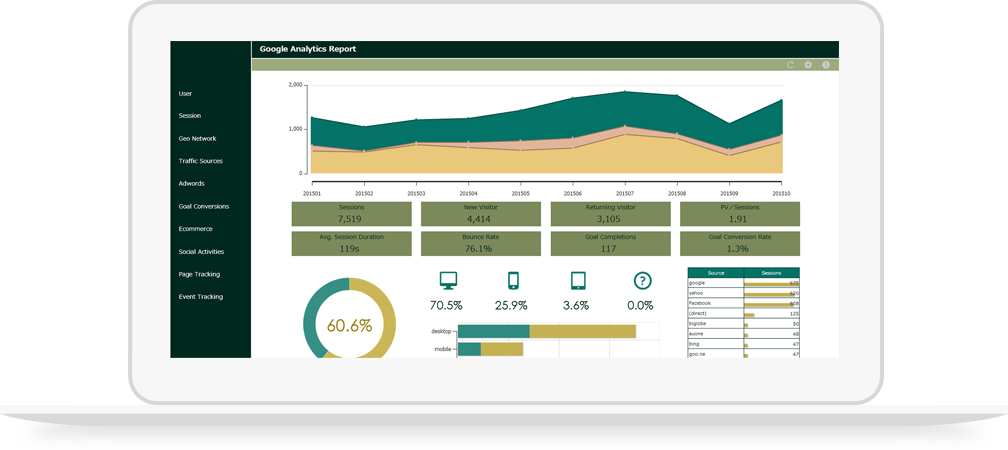
Task: Select the (direct) row in source table
Action: [744, 313]
